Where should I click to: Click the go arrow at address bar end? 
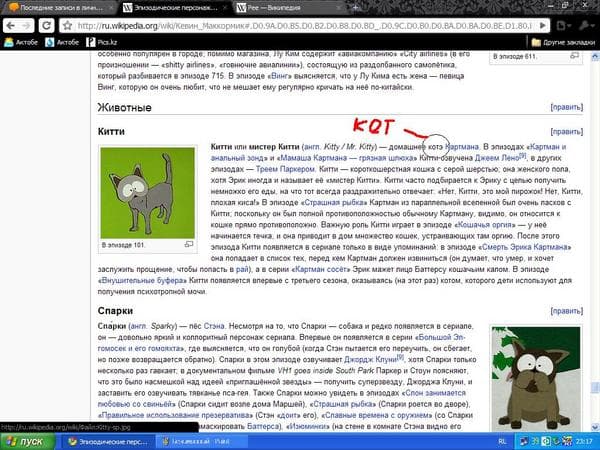(x=543, y=26)
